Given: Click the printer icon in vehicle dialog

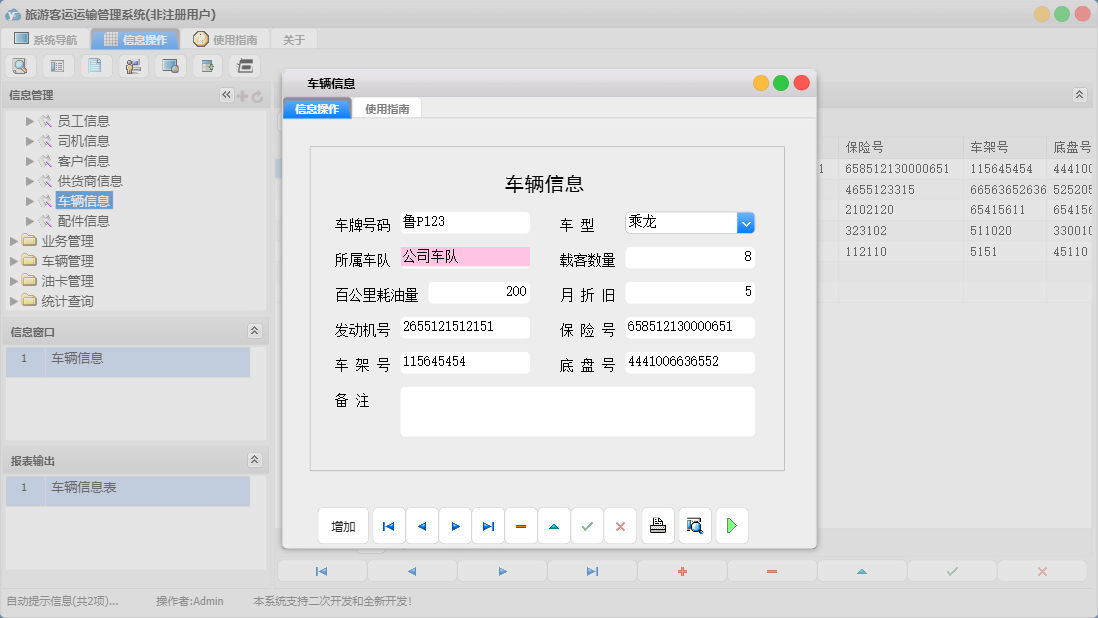Looking at the screenshot, I should coord(657,525).
